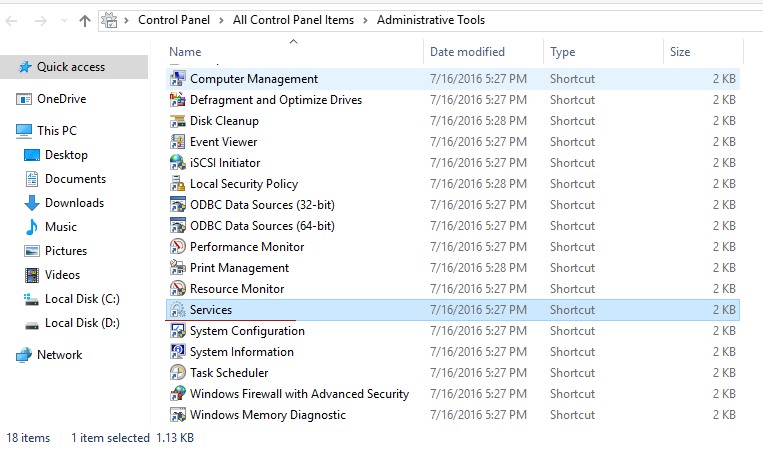Go up one folder level
The width and height of the screenshot is (763, 449).
coord(85,20)
